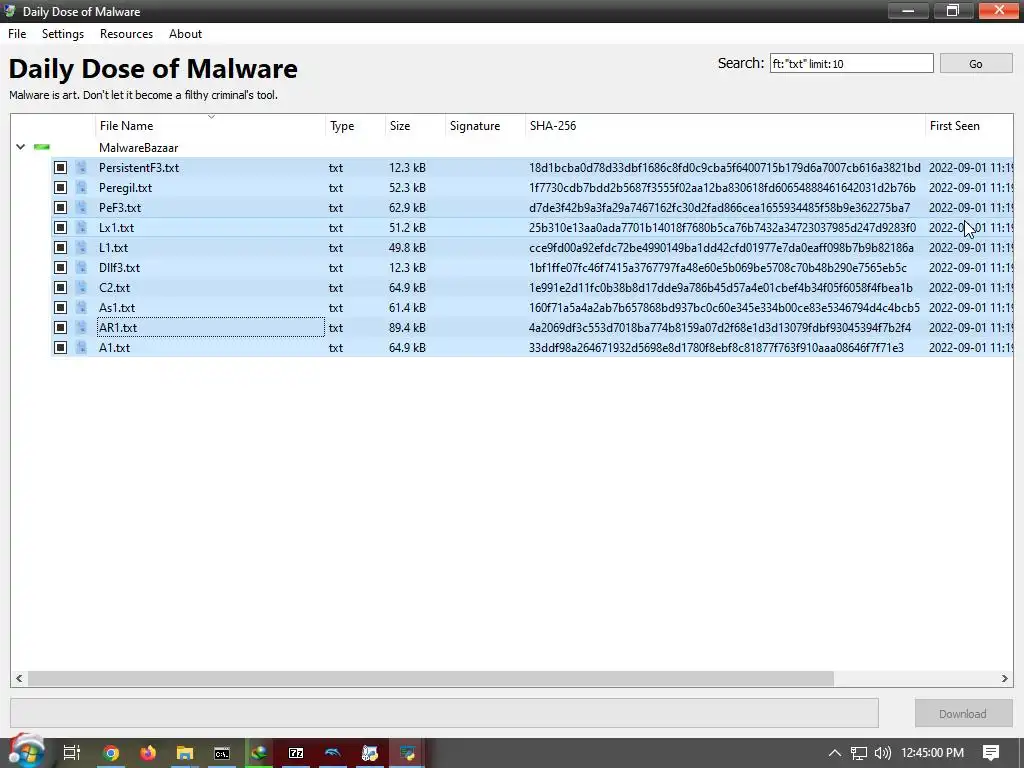This screenshot has height=768, width=1024.
Task: Toggle checkbox for Peregil.txt
Action: click(60, 187)
